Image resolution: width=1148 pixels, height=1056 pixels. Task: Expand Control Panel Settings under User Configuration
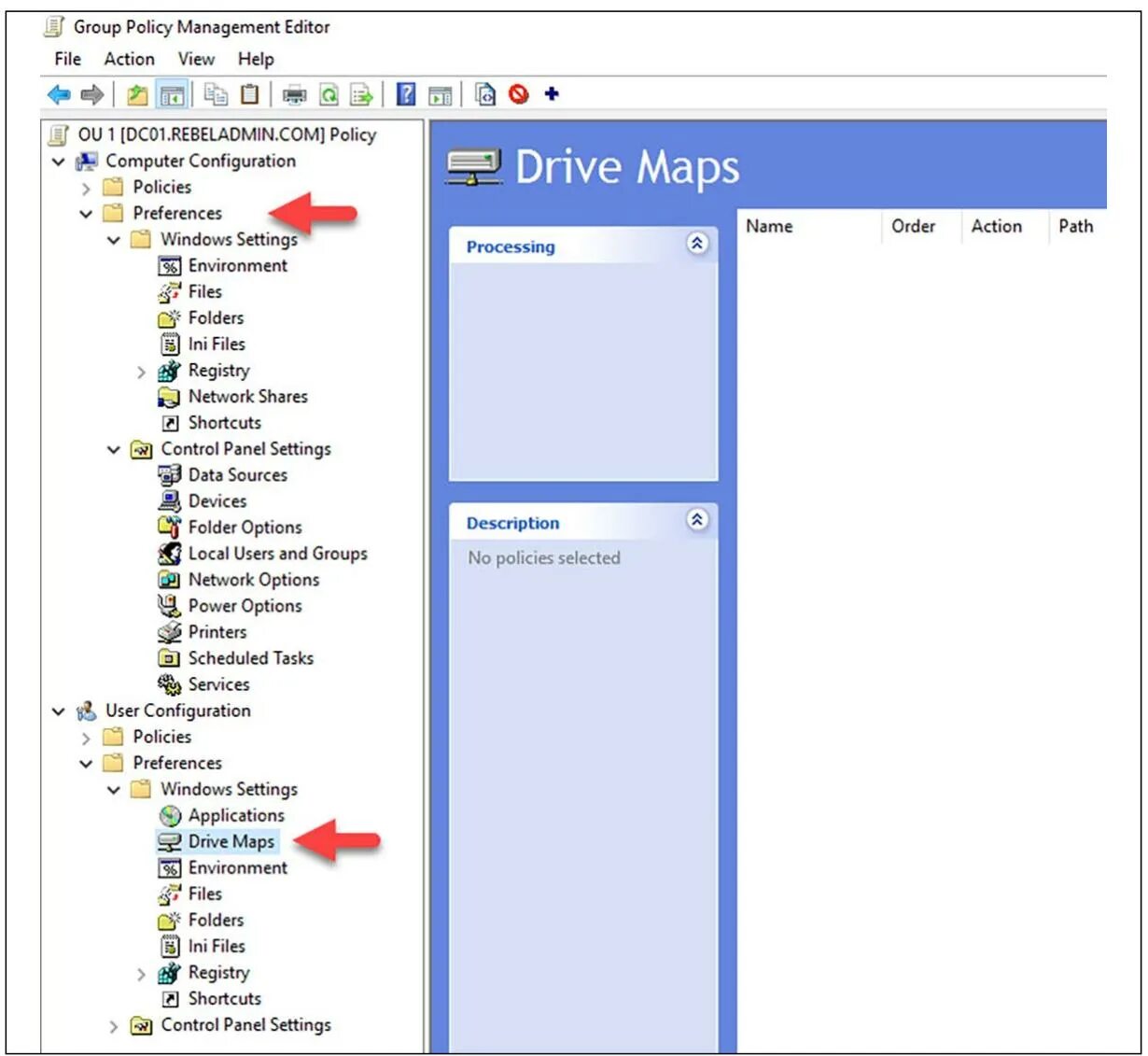pyautogui.click(x=114, y=1025)
